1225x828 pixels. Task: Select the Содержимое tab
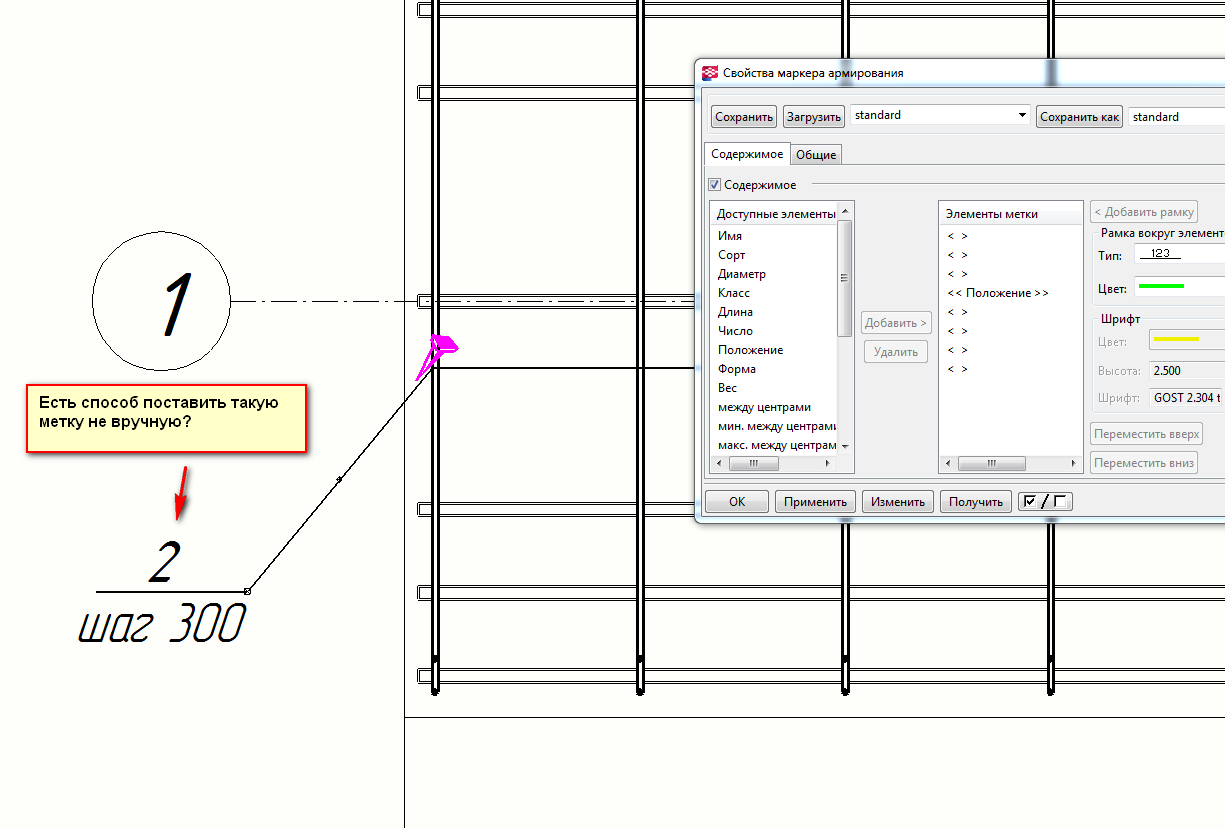(747, 155)
